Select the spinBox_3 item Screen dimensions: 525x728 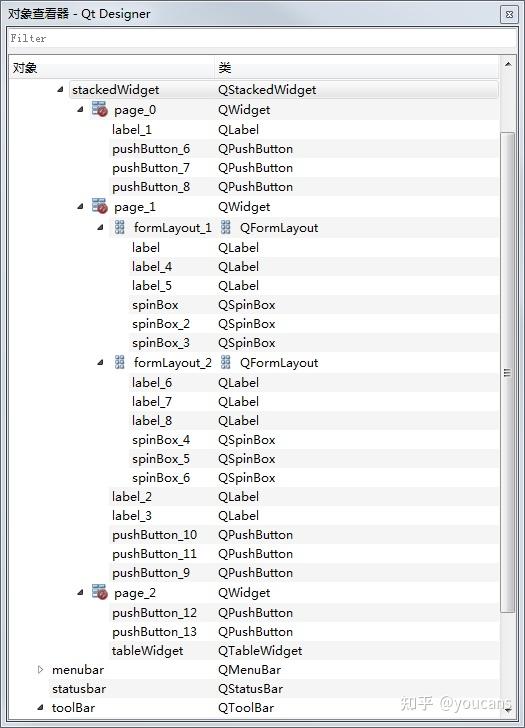(x=161, y=343)
